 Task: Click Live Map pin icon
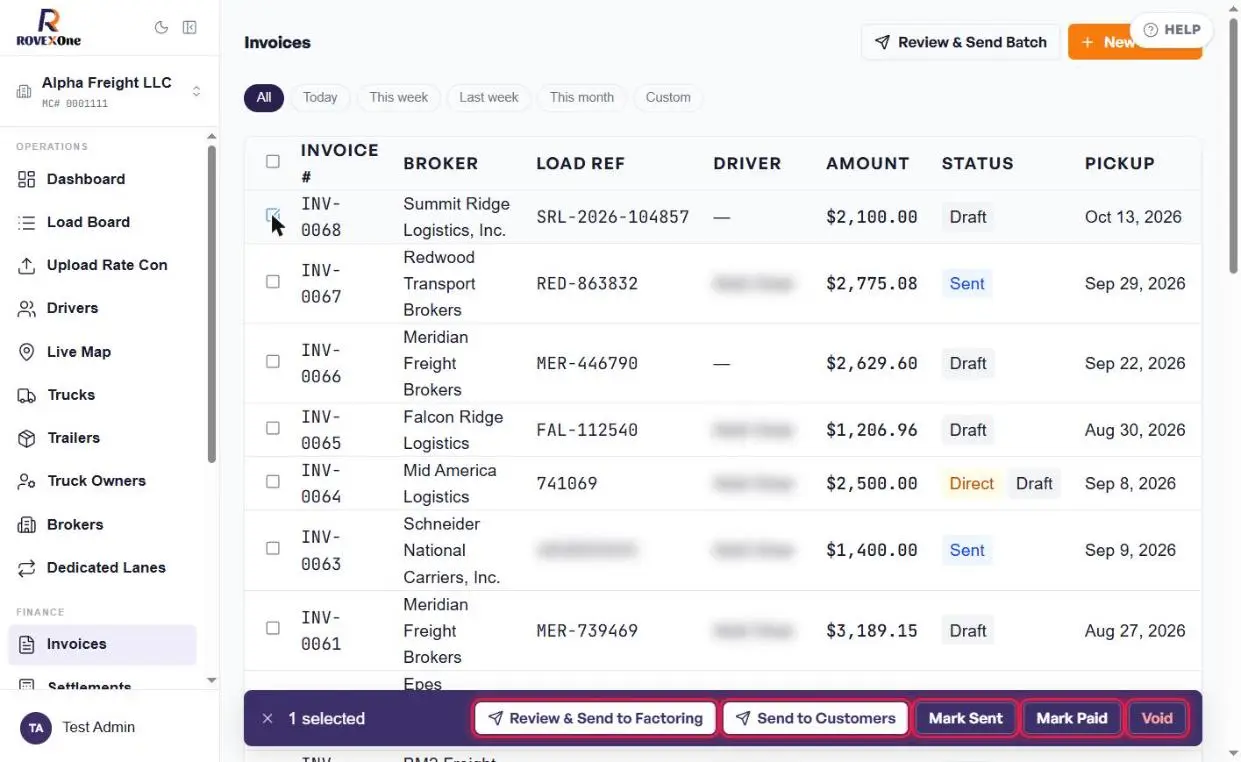pos(27,352)
